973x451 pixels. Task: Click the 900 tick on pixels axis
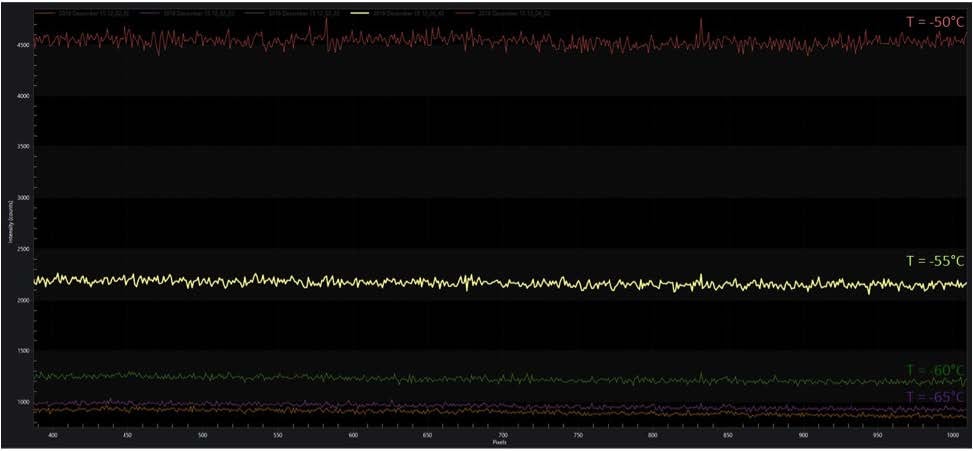[803, 435]
